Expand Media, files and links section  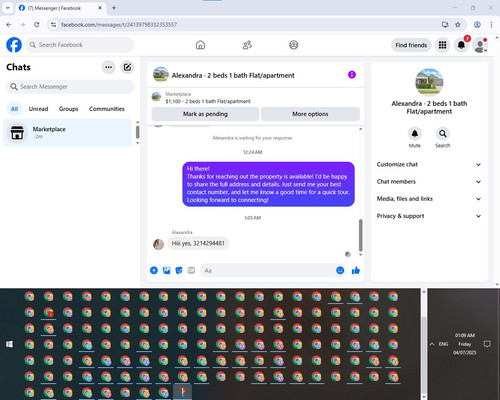click(429, 199)
